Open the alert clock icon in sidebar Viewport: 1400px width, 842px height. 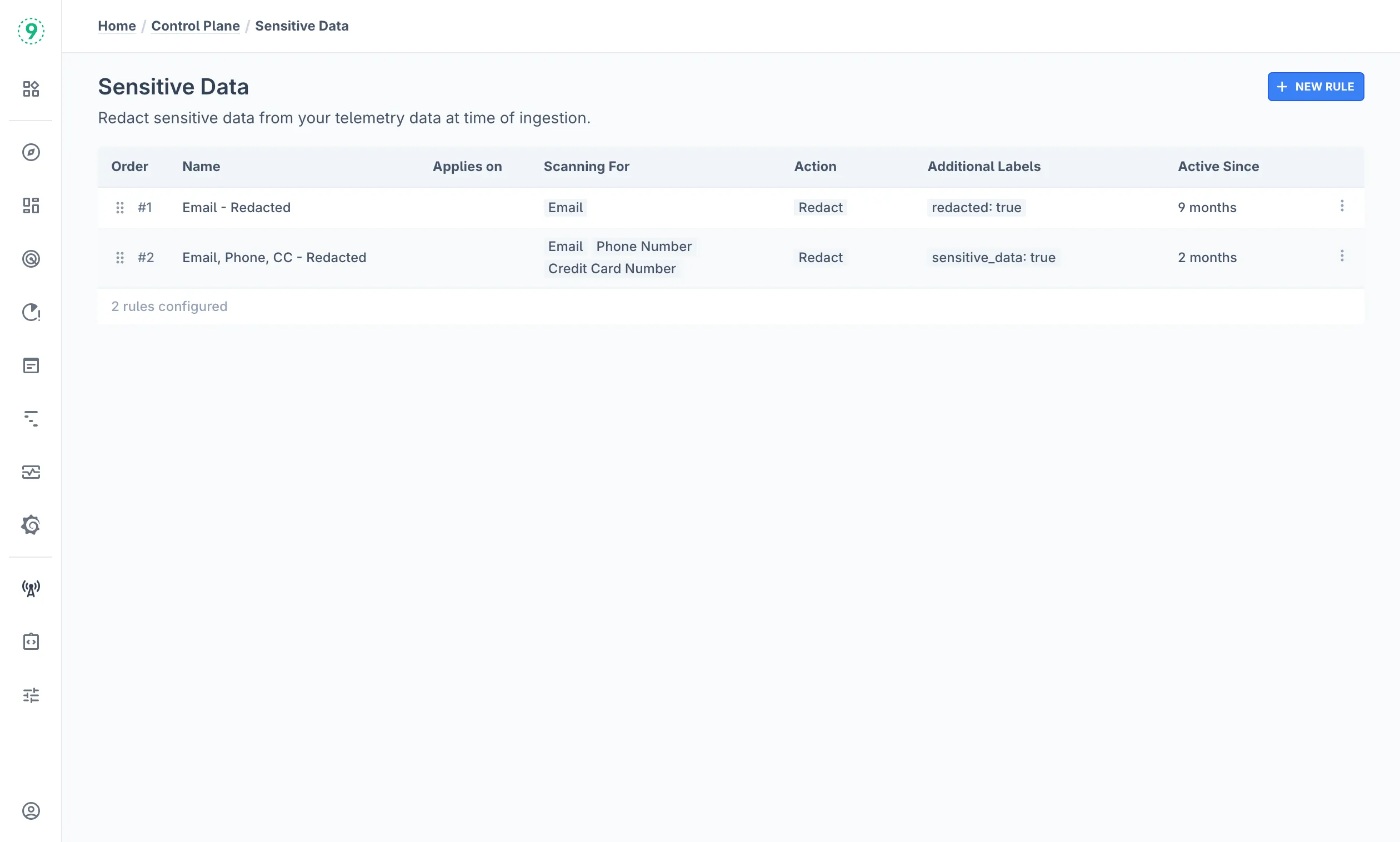[31, 312]
